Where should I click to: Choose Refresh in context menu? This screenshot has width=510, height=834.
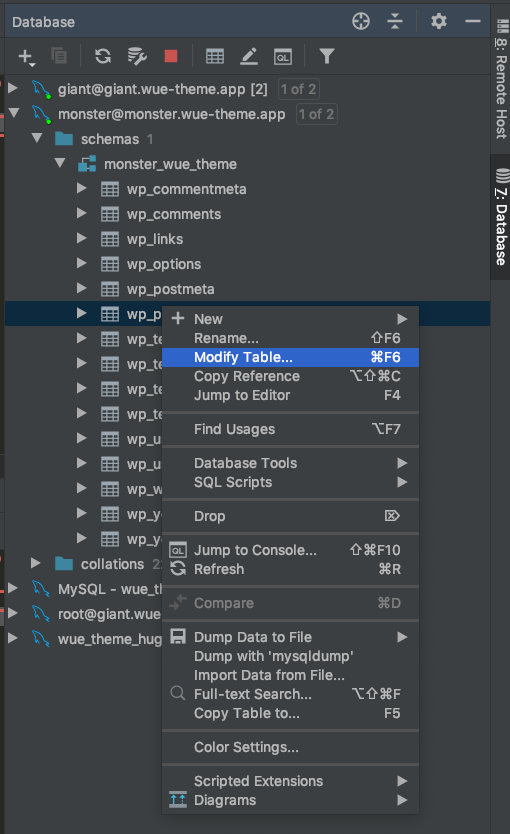click(x=290, y=569)
